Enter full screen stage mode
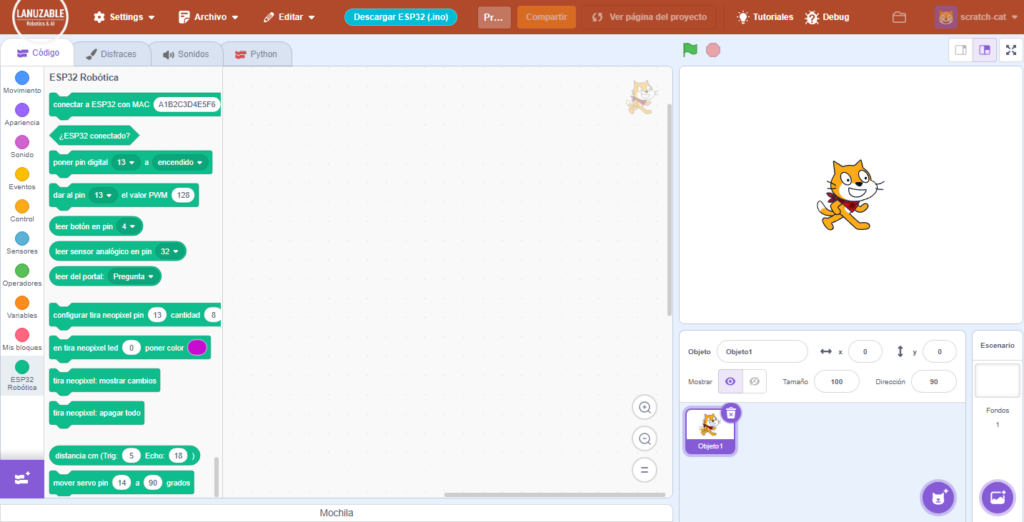The image size is (1024, 522). pyautogui.click(x=1010, y=50)
